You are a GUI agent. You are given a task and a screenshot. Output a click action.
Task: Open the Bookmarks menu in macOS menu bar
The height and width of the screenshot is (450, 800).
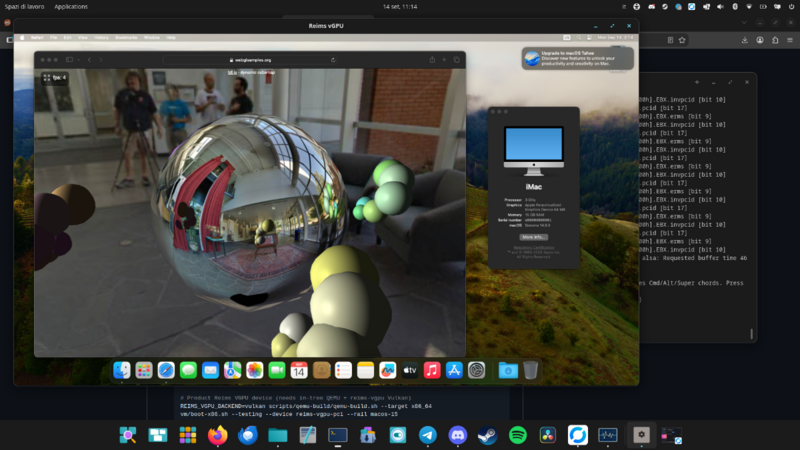point(126,38)
